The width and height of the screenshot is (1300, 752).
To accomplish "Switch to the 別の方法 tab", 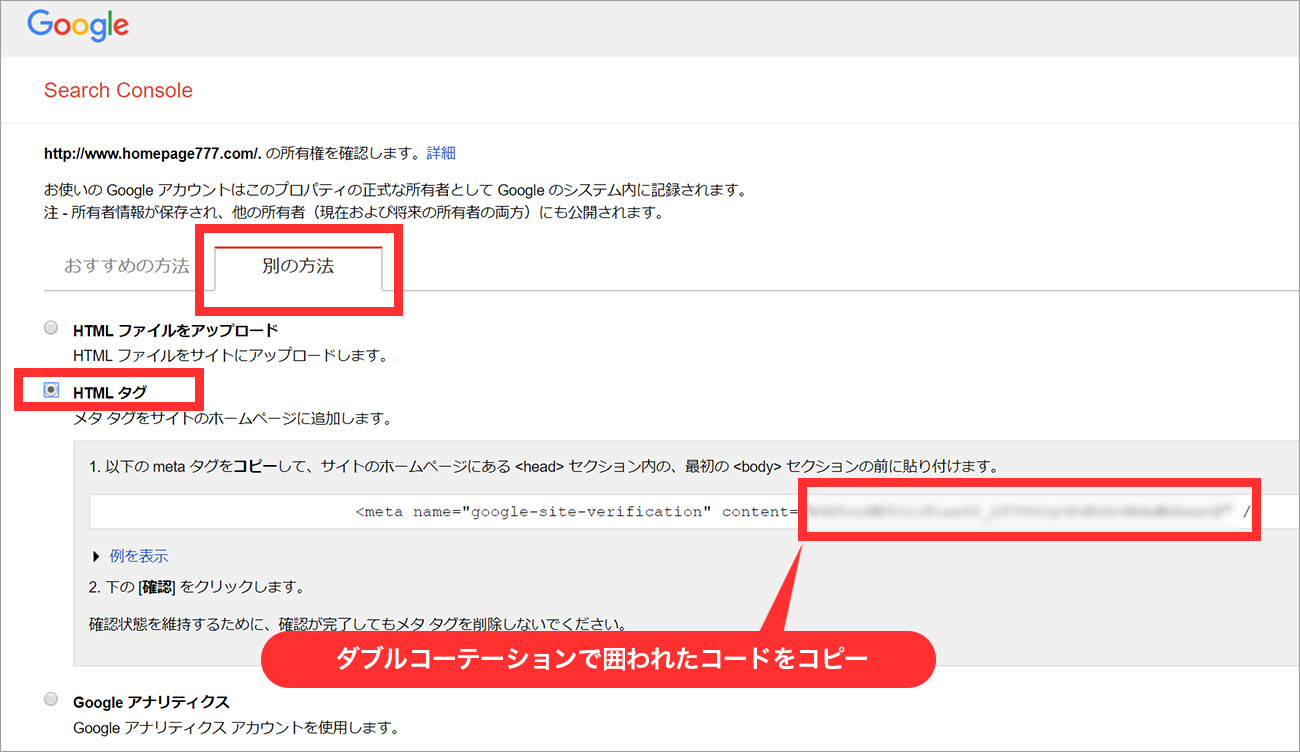I will pyautogui.click(x=298, y=267).
